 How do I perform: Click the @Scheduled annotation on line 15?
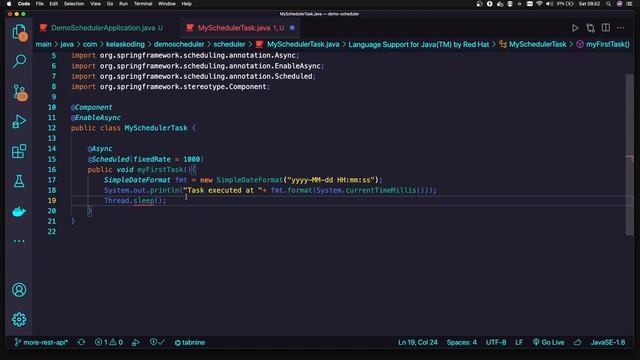click(x=108, y=159)
